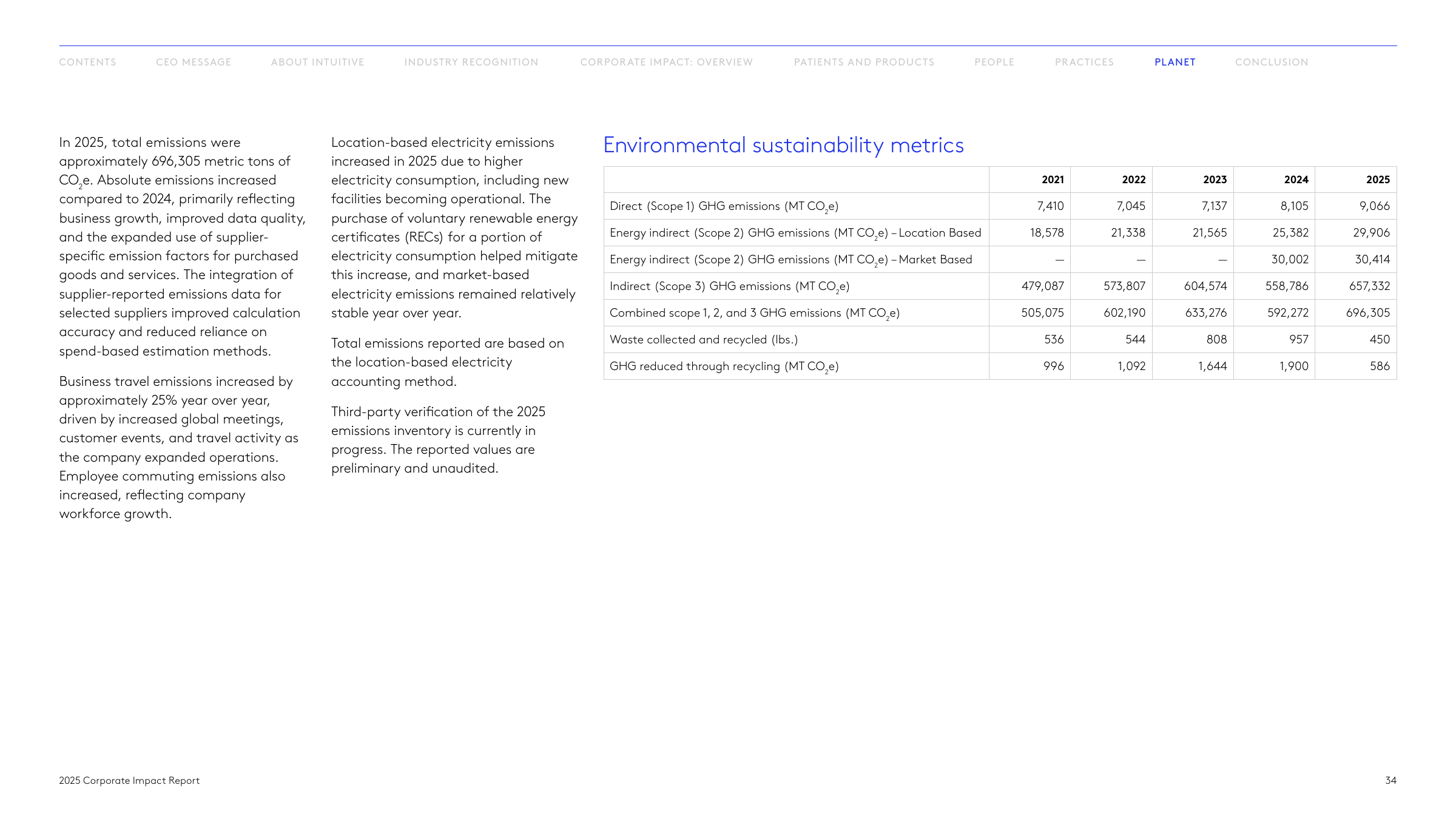Click the Waste collected and recycled (lbs.) label
Image resolution: width=1456 pixels, height=819 pixels.
(704, 340)
